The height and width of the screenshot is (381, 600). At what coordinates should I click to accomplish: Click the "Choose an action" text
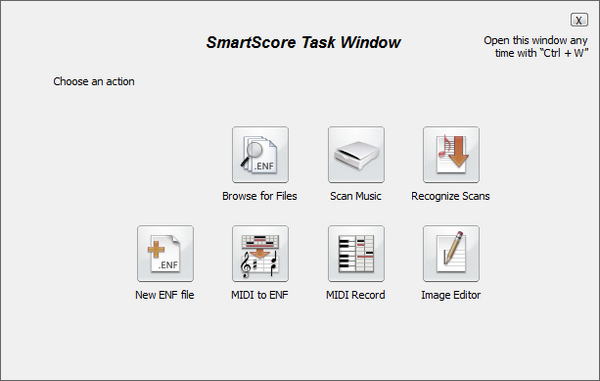(94, 81)
